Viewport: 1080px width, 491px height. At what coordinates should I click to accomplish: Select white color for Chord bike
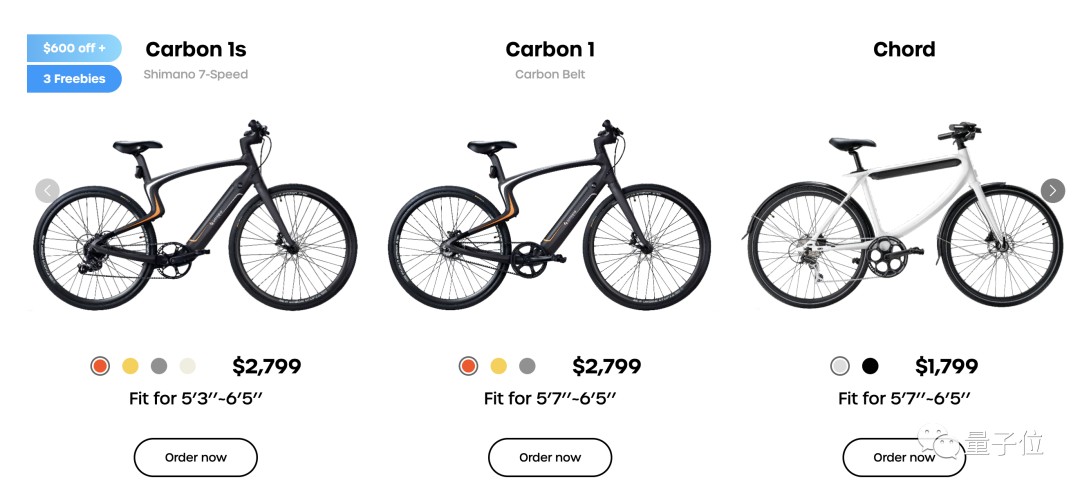point(840,366)
